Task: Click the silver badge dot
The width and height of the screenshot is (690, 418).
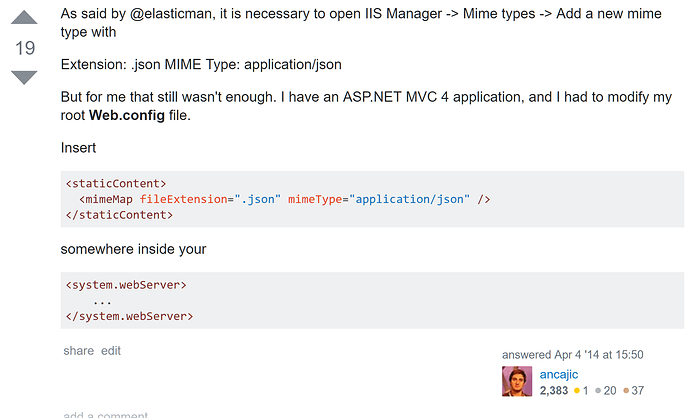Action: [598, 390]
